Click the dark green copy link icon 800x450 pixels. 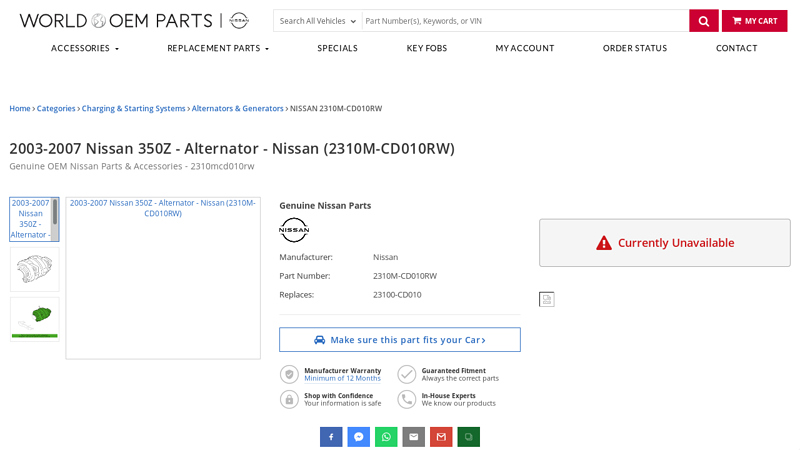pyautogui.click(x=469, y=437)
